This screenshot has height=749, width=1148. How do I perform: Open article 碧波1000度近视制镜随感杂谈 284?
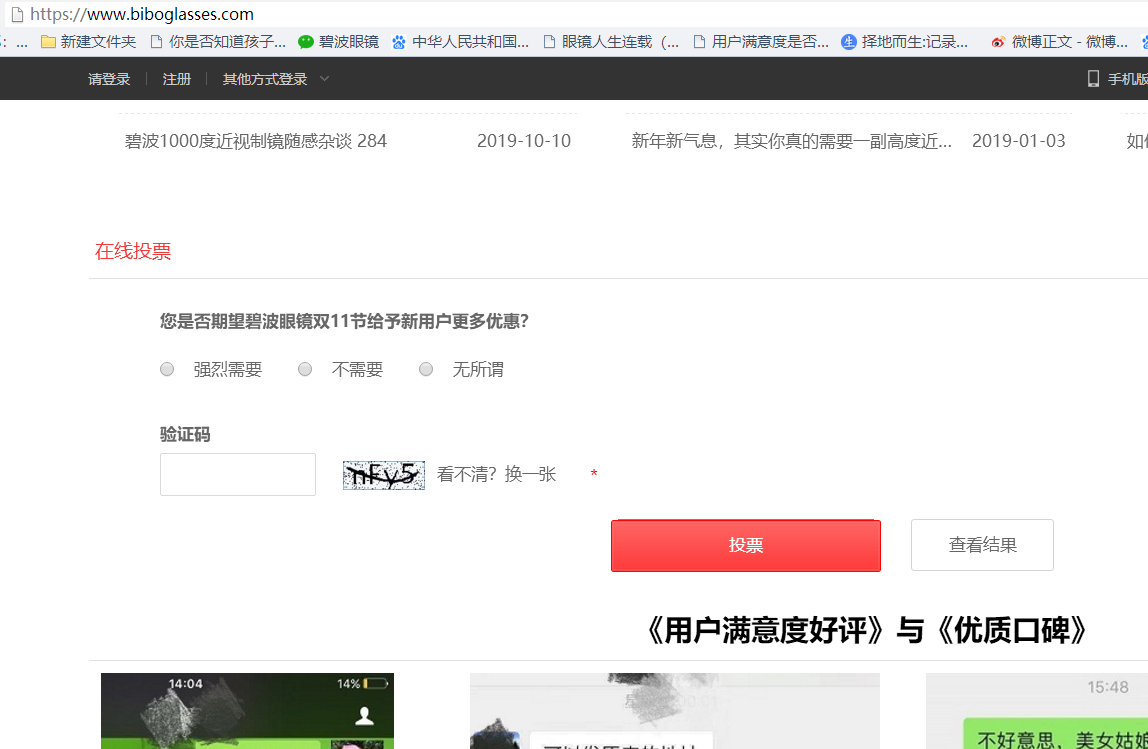(x=256, y=141)
